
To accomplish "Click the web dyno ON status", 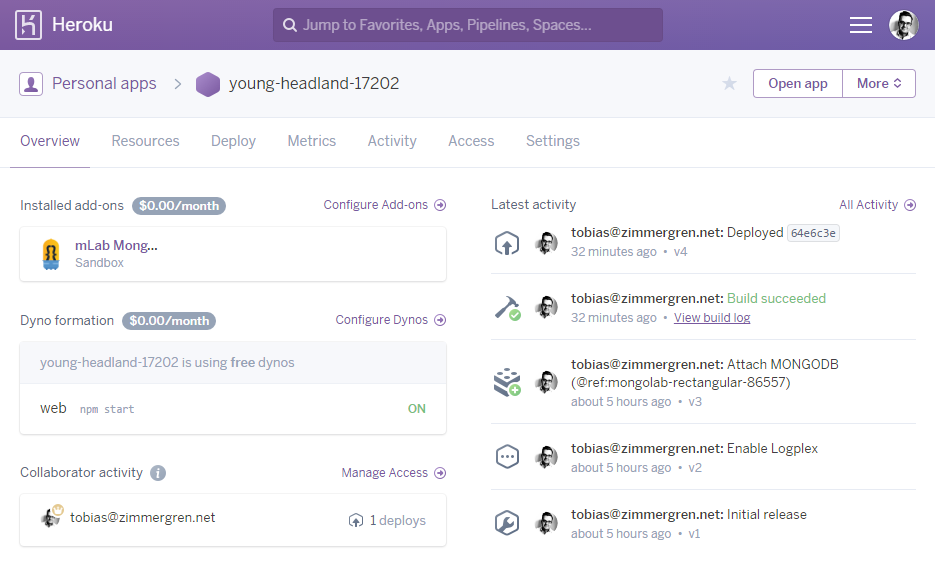I will (417, 409).
